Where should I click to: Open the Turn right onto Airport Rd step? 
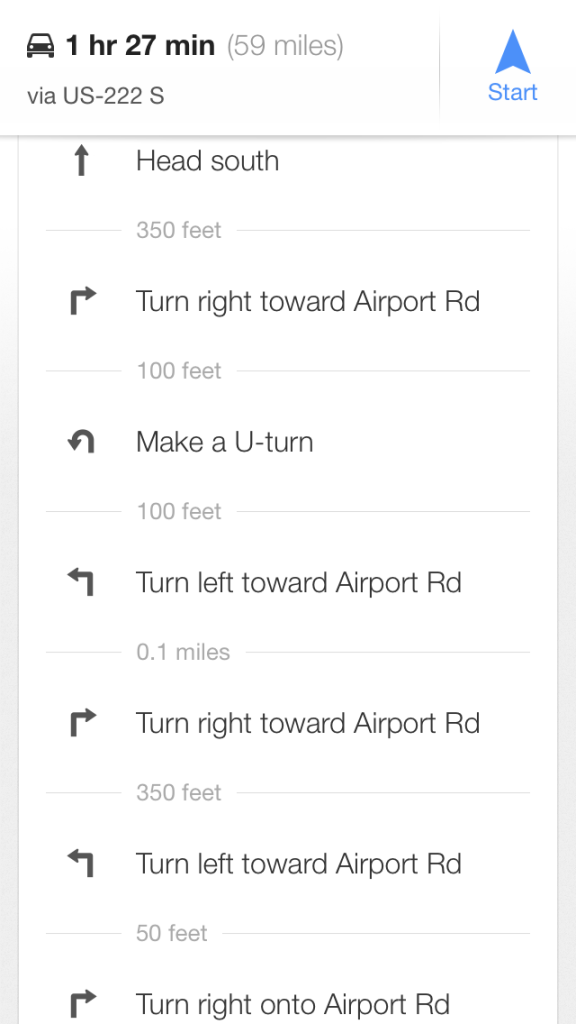pyautogui.click(x=287, y=1004)
